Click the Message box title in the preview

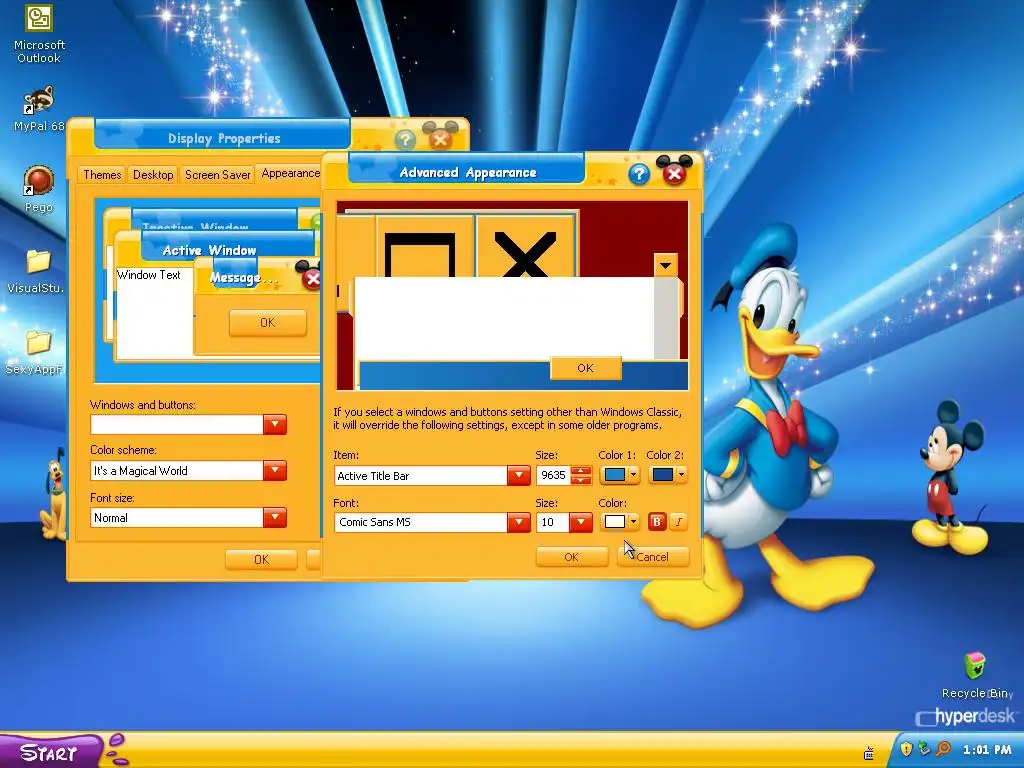click(244, 278)
